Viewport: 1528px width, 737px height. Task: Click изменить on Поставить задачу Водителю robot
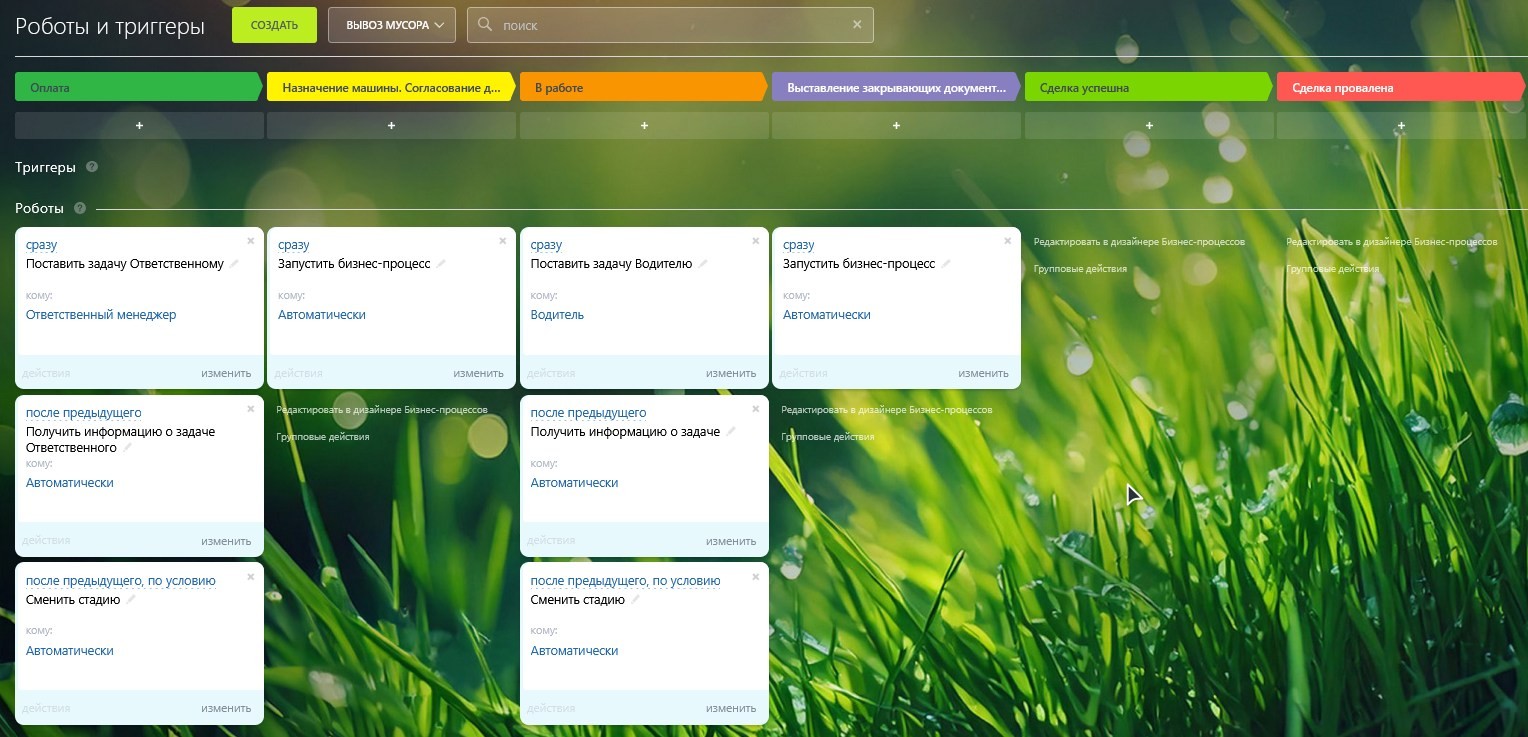[x=730, y=373]
